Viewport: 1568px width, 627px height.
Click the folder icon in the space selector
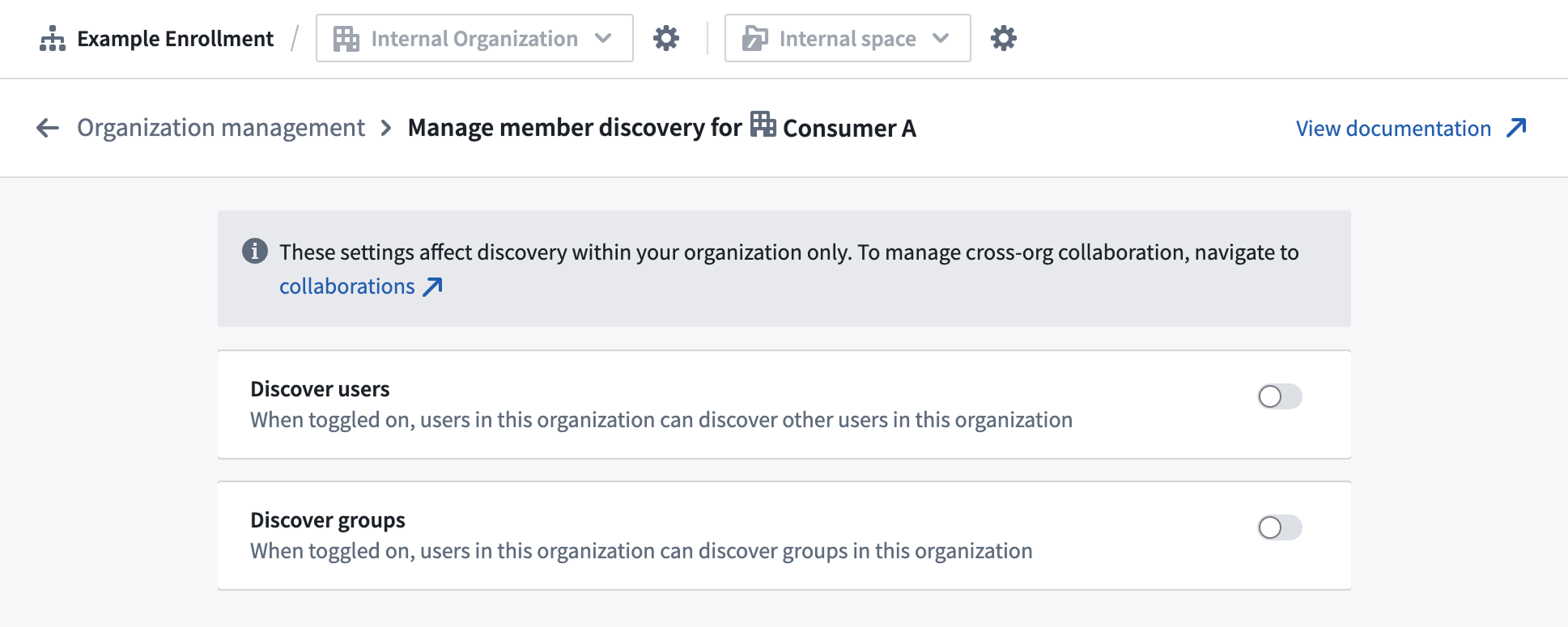coord(754,39)
